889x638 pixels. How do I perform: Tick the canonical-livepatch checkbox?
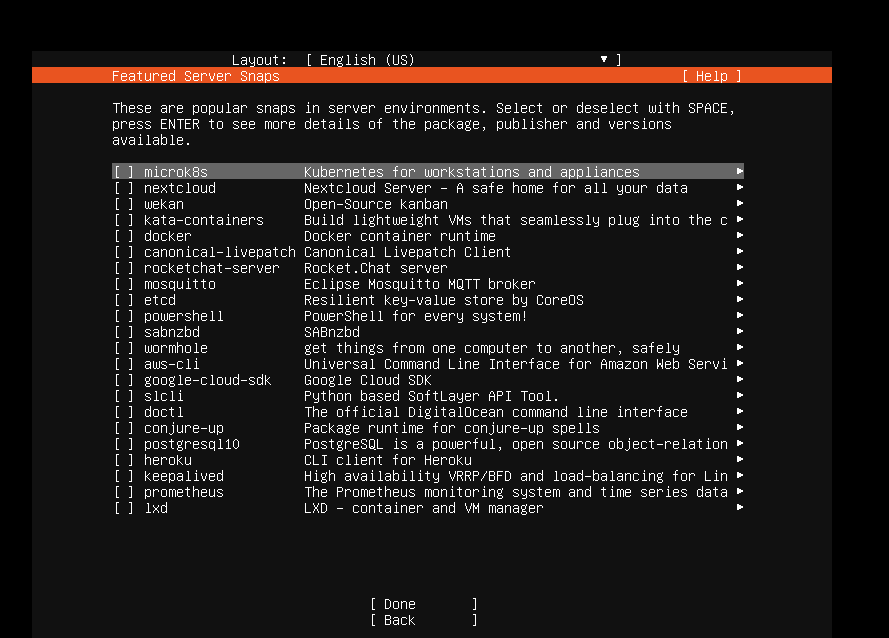coord(124,252)
